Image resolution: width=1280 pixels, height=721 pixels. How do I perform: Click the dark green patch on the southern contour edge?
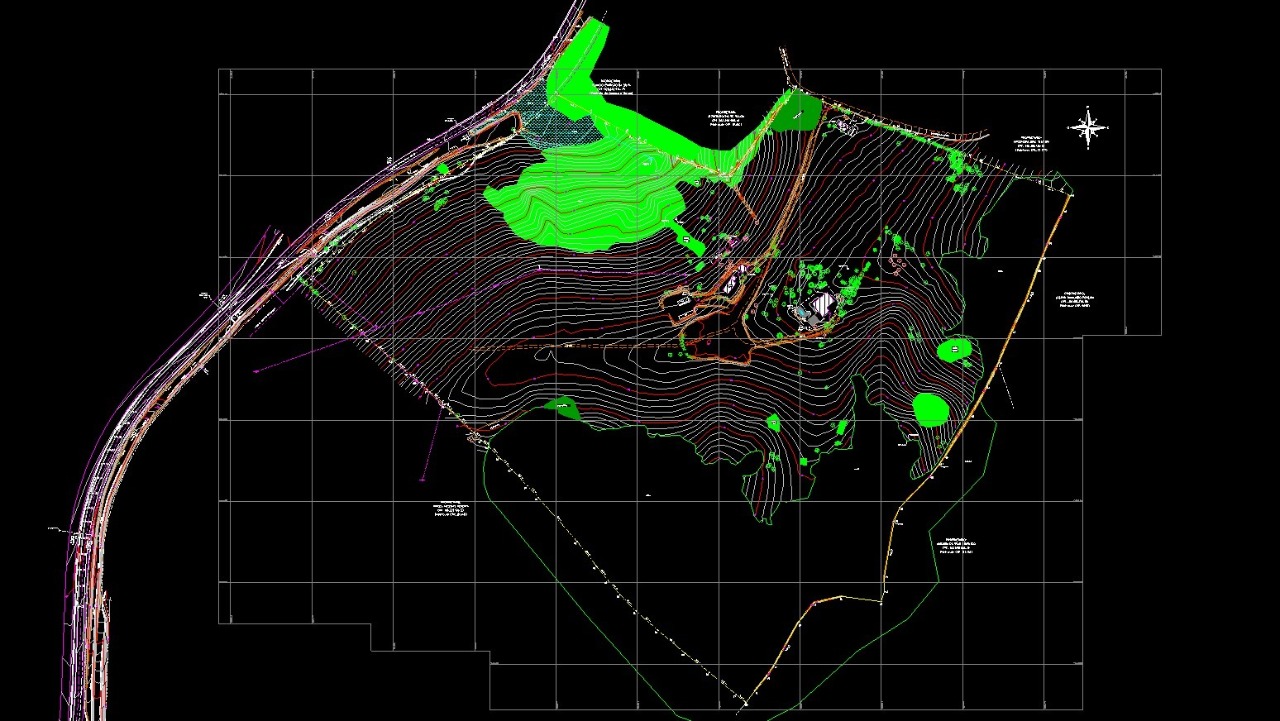tap(562, 407)
